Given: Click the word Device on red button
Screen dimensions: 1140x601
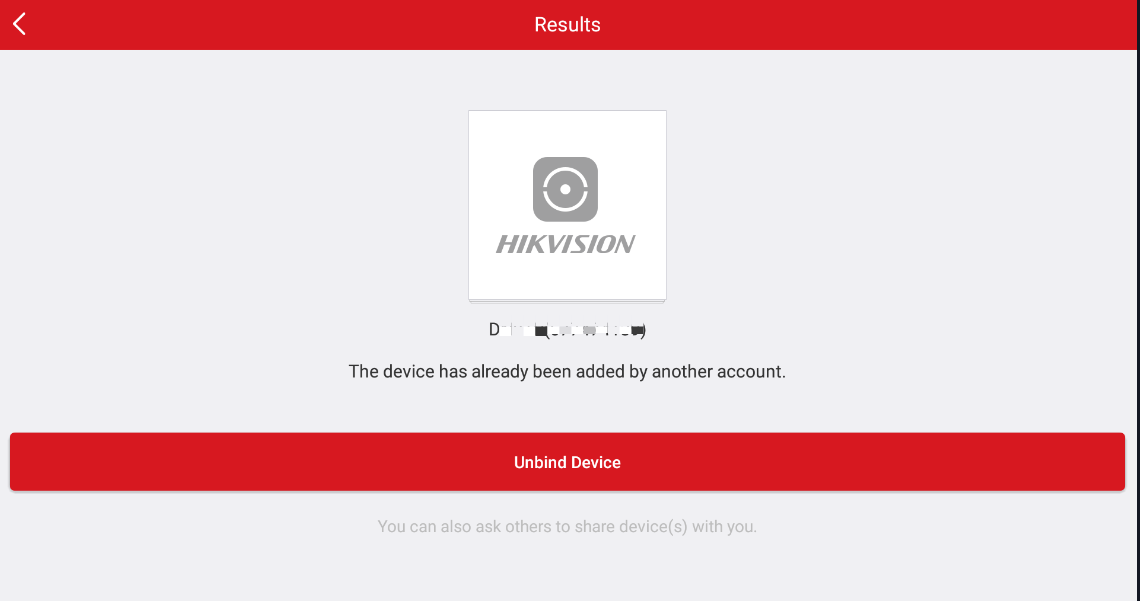Looking at the screenshot, I should (596, 462).
